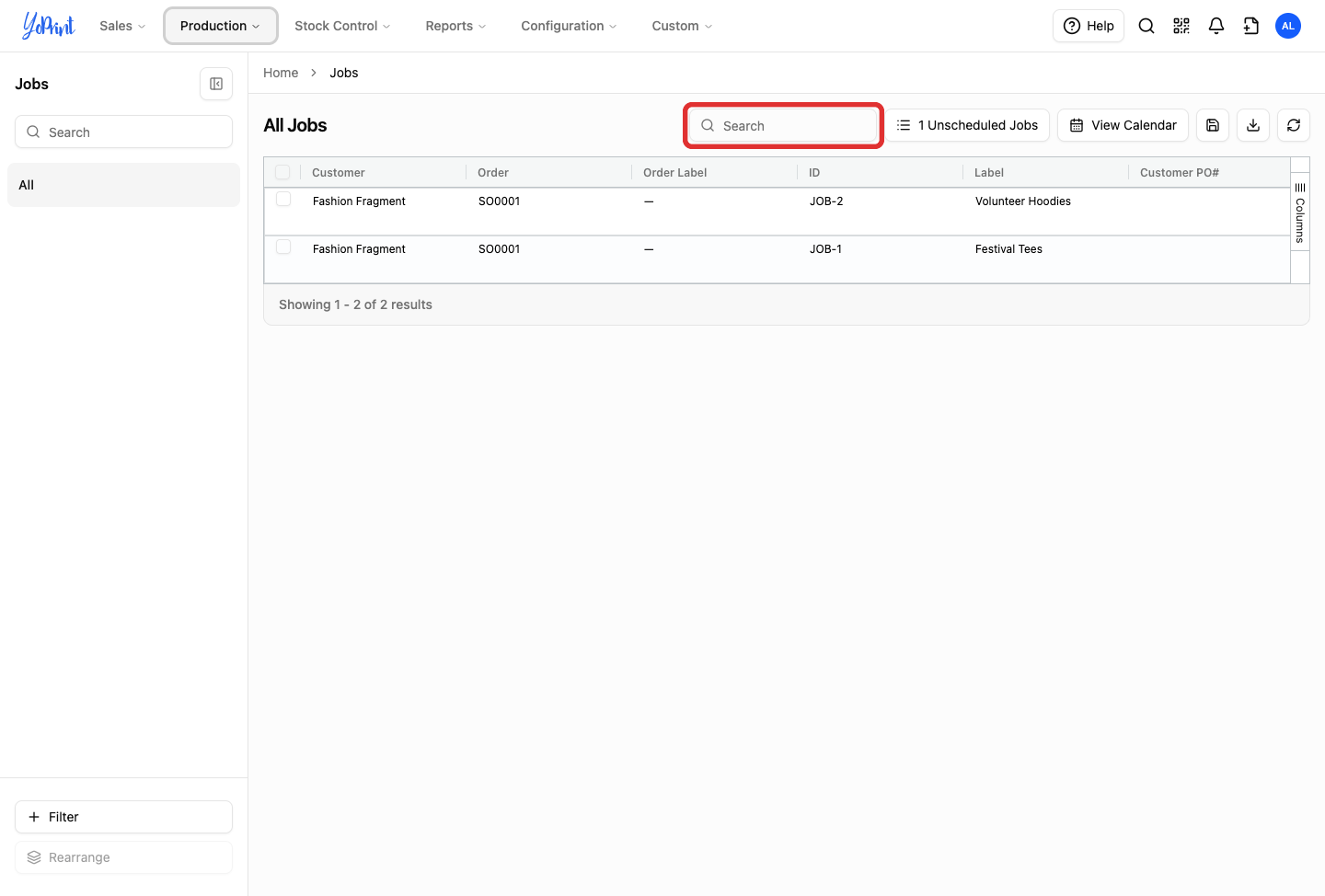
Task: Tick the checkbox for JOB-1 row
Action: click(283, 247)
